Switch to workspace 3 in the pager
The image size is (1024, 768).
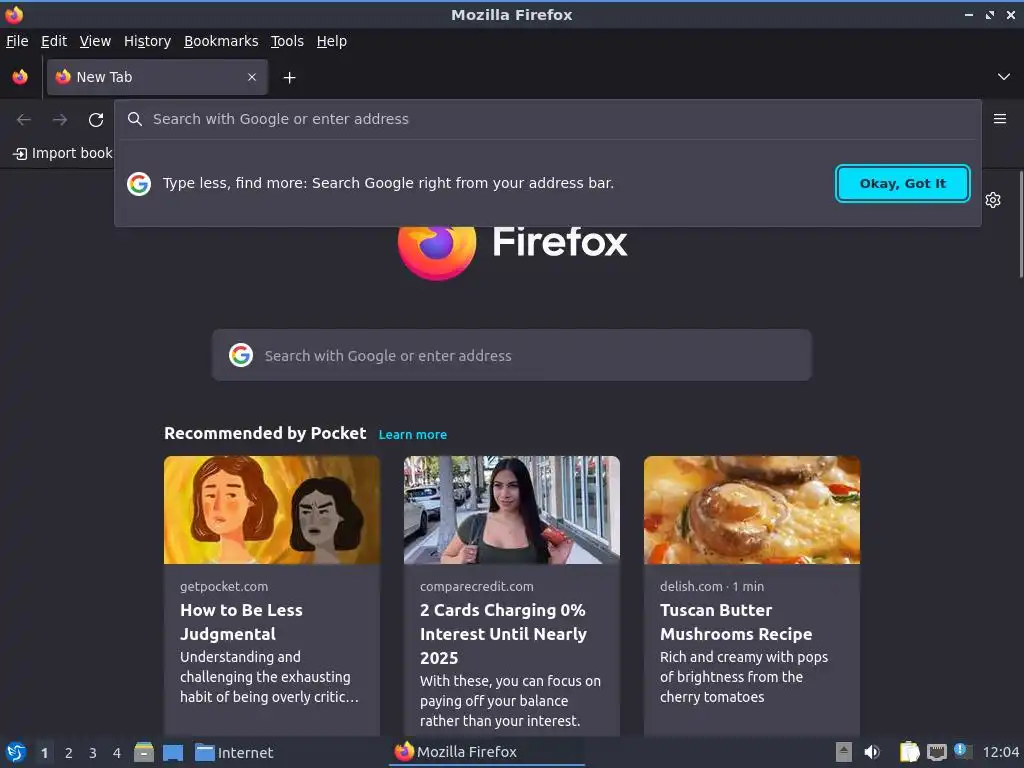pyautogui.click(x=93, y=753)
